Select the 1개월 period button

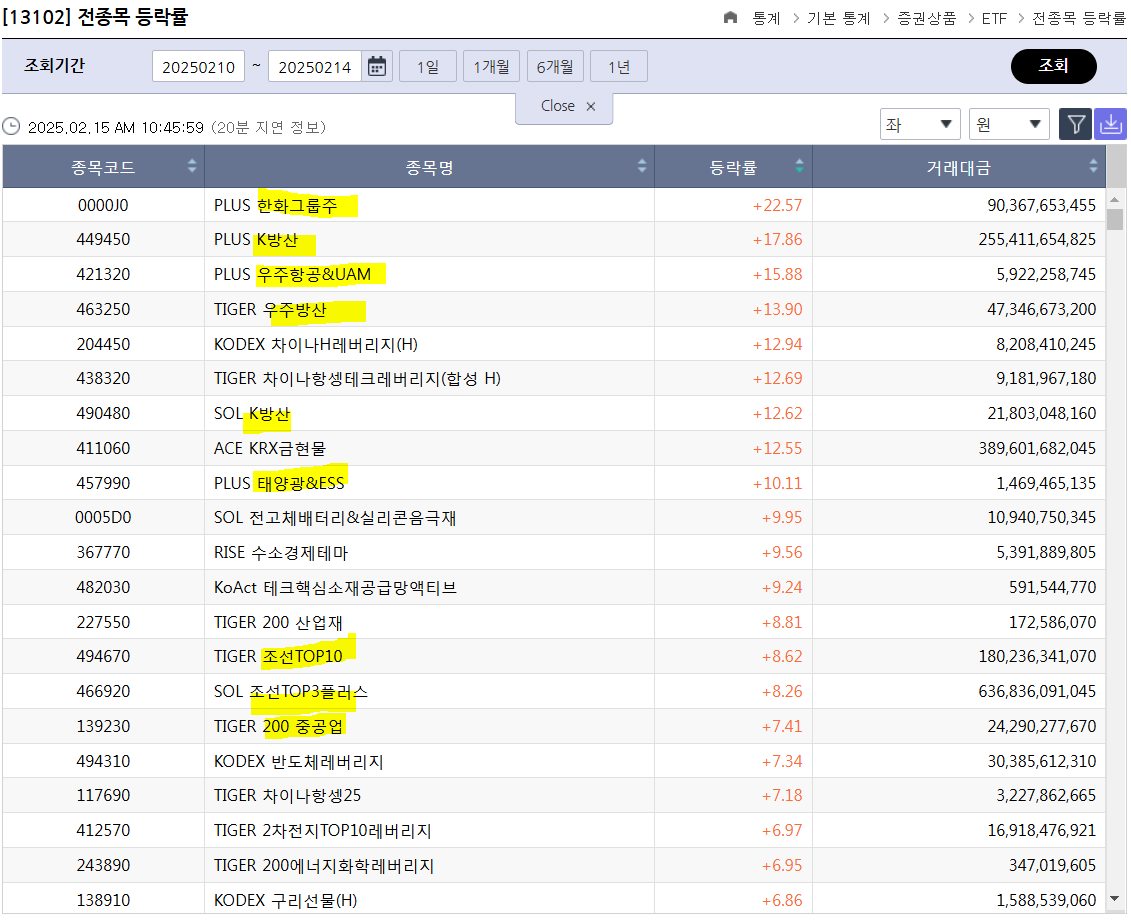(491, 67)
